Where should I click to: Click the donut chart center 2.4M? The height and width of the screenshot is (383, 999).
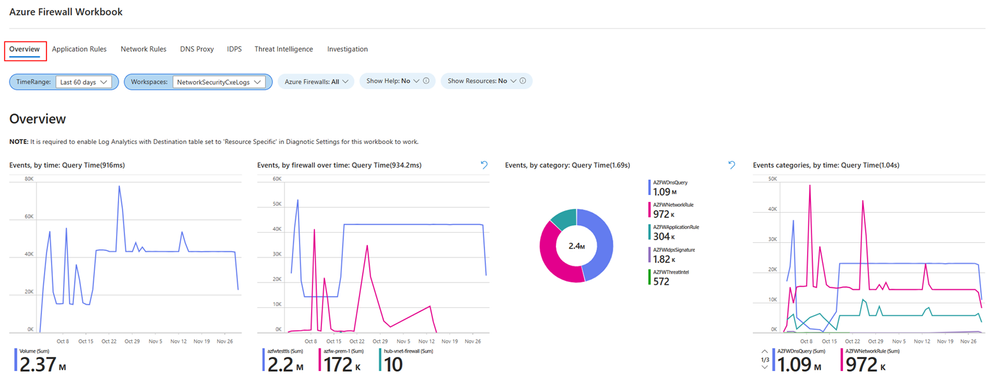point(577,245)
